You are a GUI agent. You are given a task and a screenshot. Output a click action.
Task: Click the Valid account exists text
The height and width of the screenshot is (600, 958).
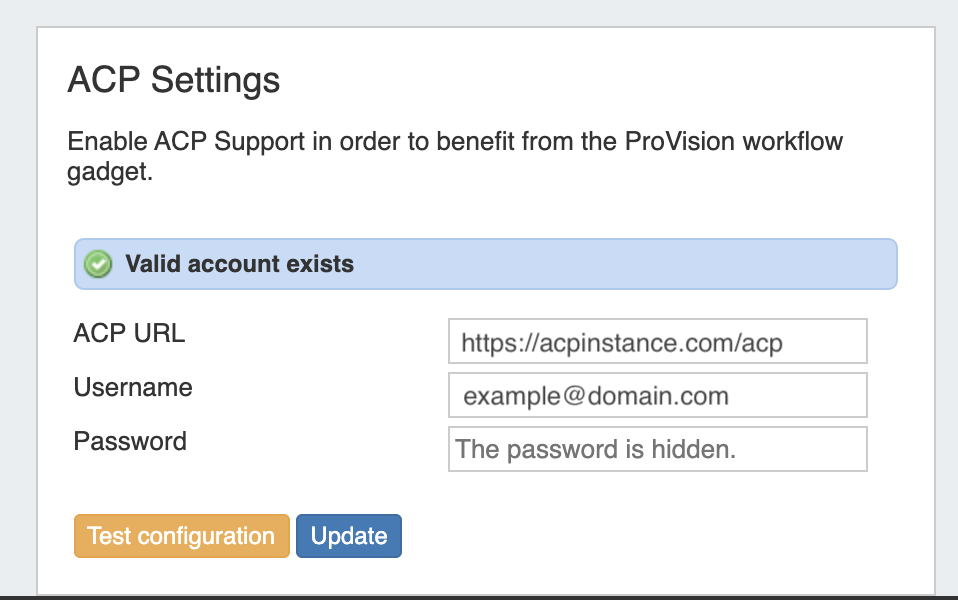coord(239,265)
